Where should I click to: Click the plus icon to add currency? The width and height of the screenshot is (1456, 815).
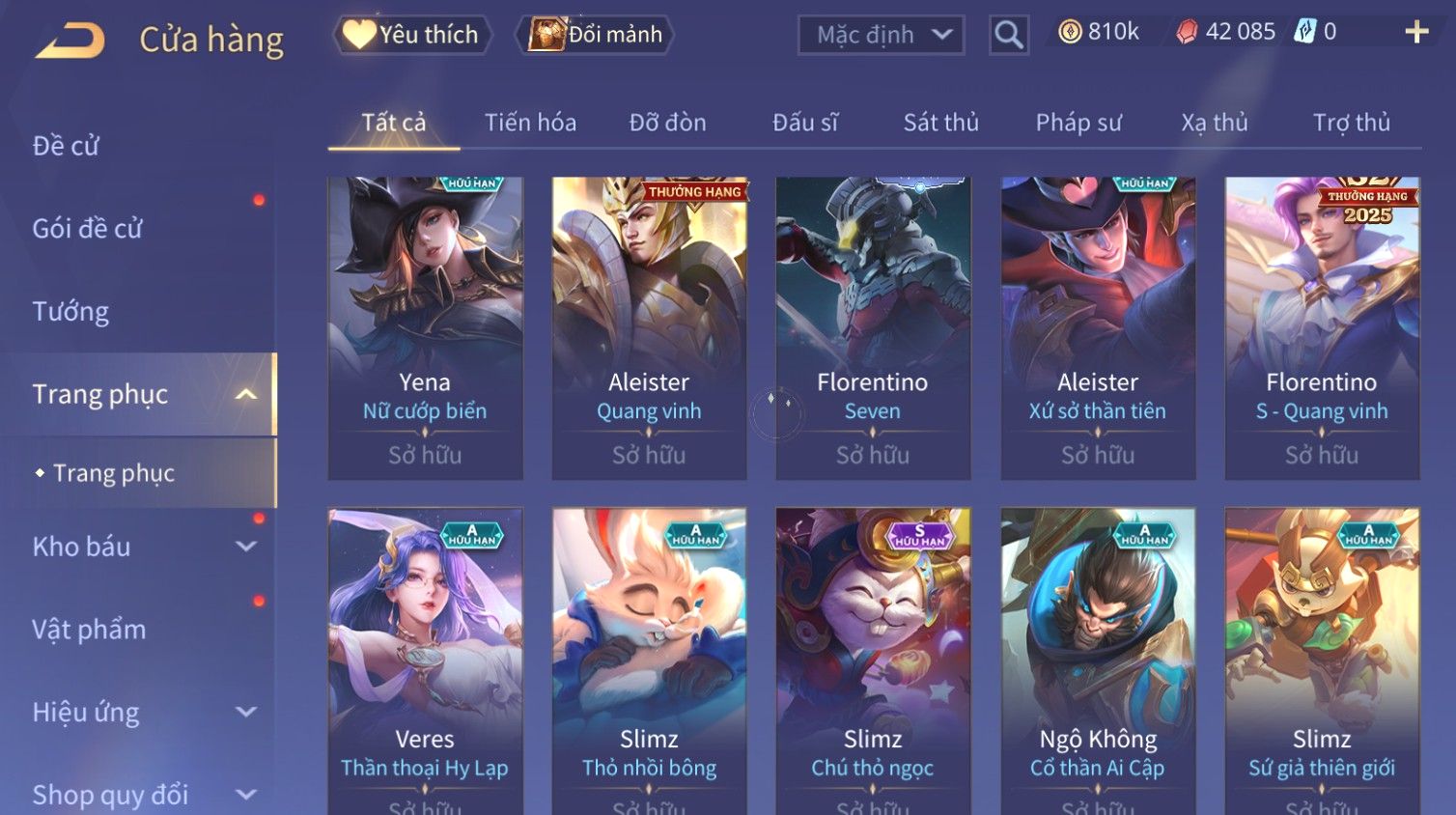tap(1416, 33)
